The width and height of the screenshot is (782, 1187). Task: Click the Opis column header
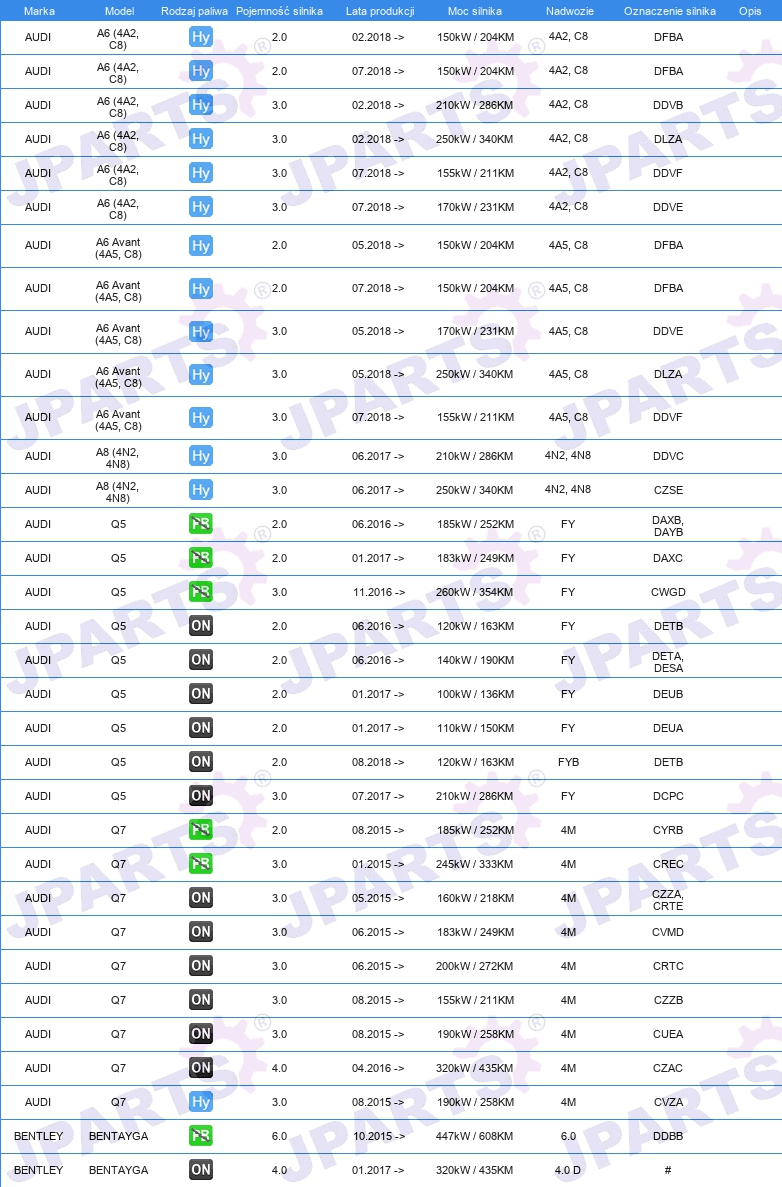tap(750, 11)
